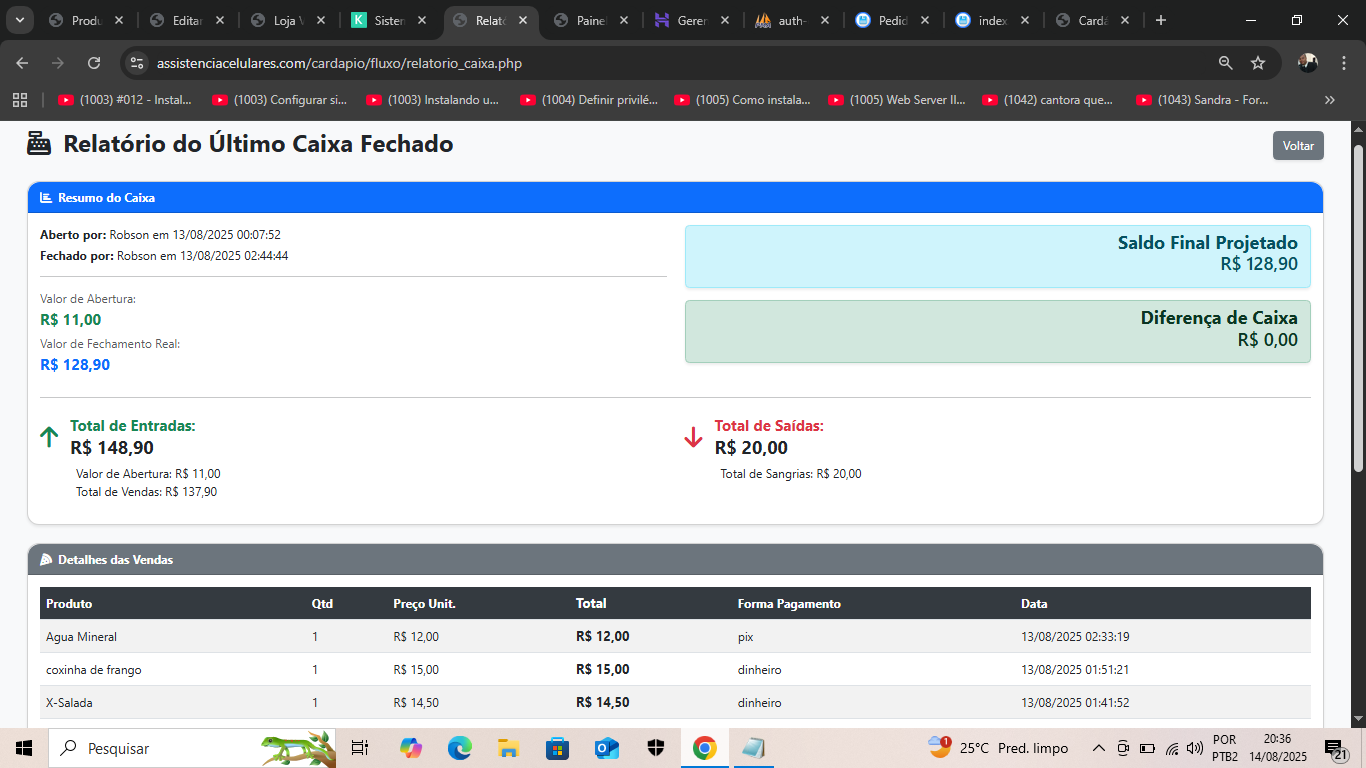Click the cash register icon beside the title
This screenshot has width=1366, height=768.
[39, 144]
